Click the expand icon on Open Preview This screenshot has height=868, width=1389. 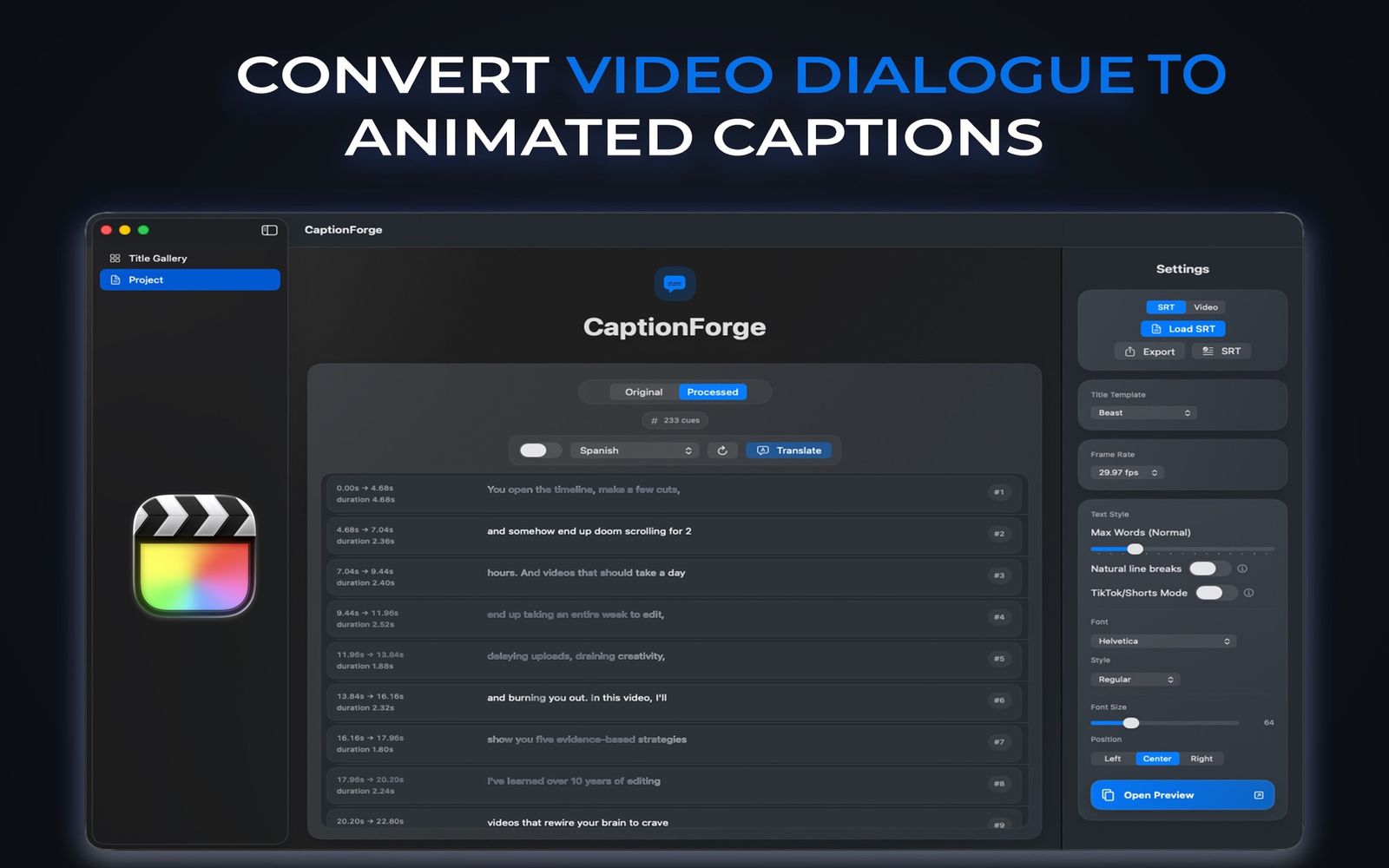pyautogui.click(x=1259, y=795)
